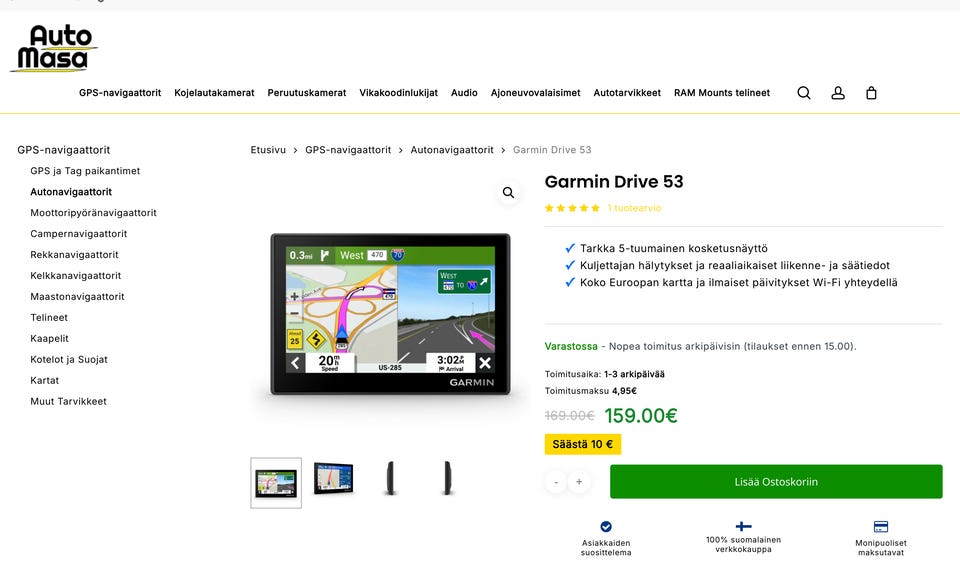The image size is (960, 569).
Task: Open Autotarvikkeet menu
Action: 627,92
